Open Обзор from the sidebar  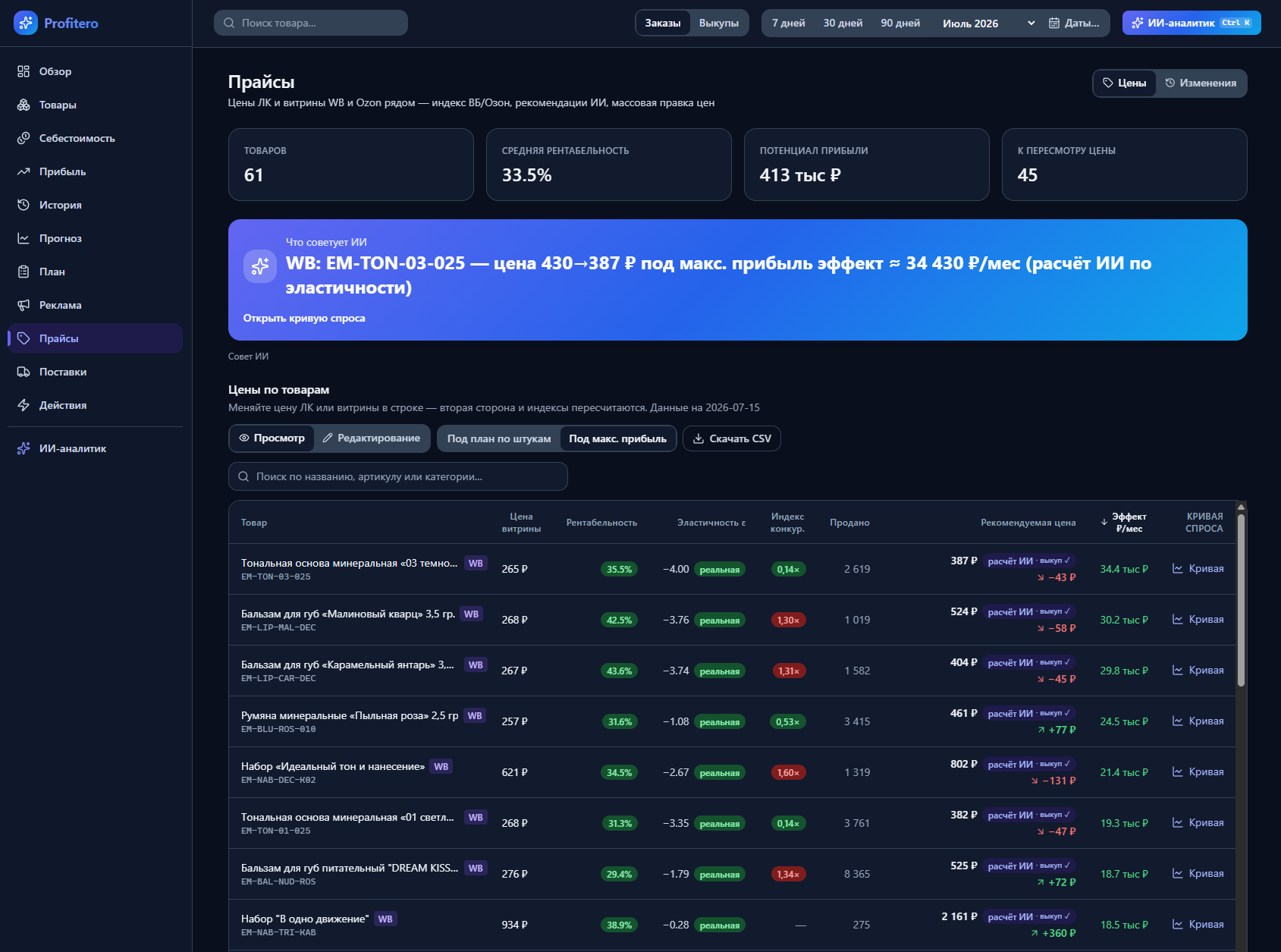click(95, 71)
